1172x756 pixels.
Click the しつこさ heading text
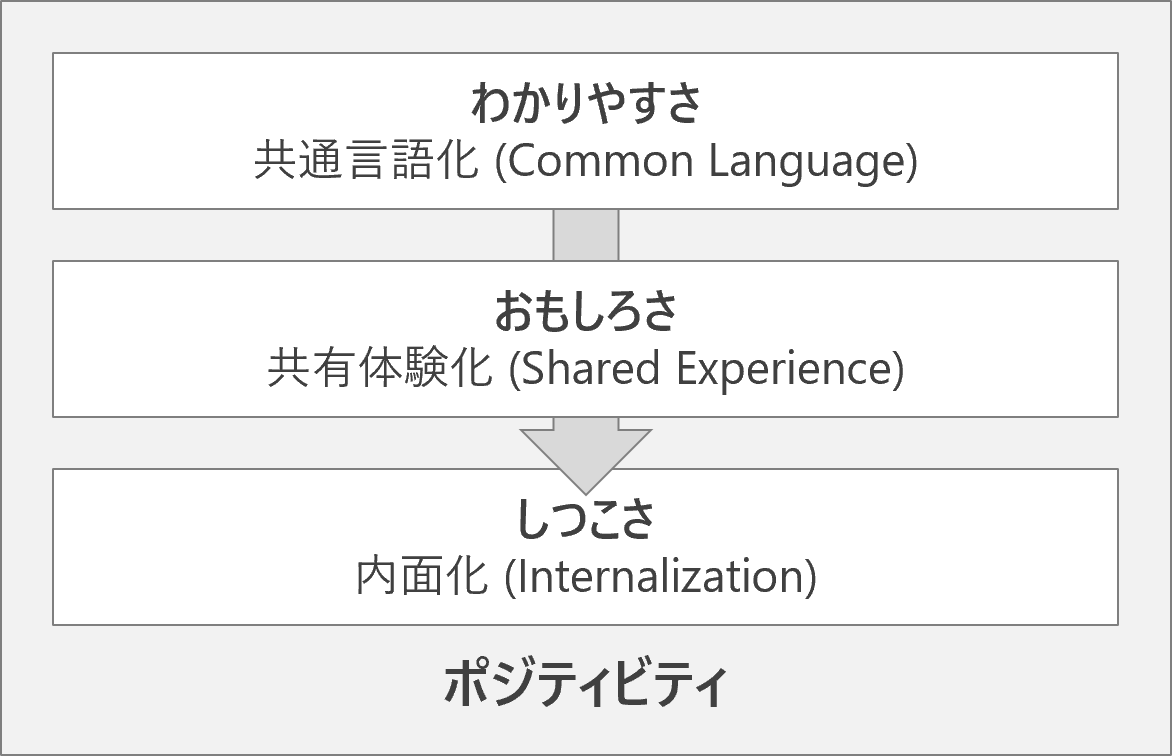(586, 519)
